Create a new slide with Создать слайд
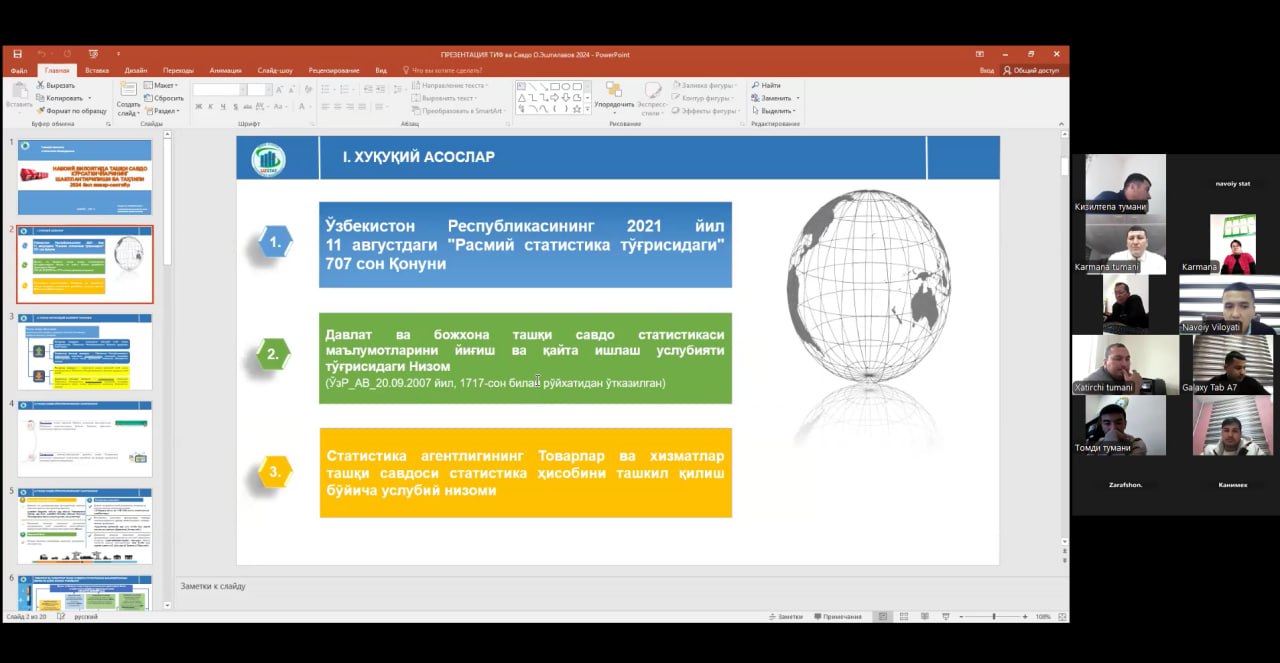The image size is (1280, 663). coord(128,98)
